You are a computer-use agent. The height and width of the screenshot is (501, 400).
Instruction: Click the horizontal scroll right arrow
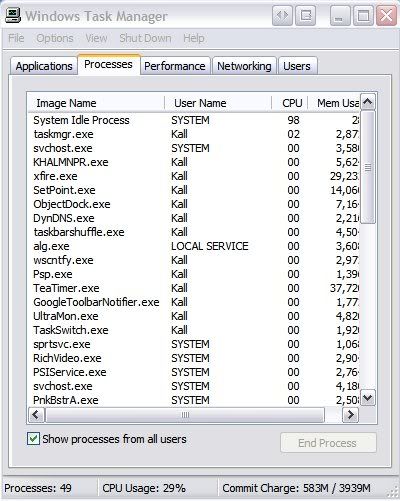point(350,415)
